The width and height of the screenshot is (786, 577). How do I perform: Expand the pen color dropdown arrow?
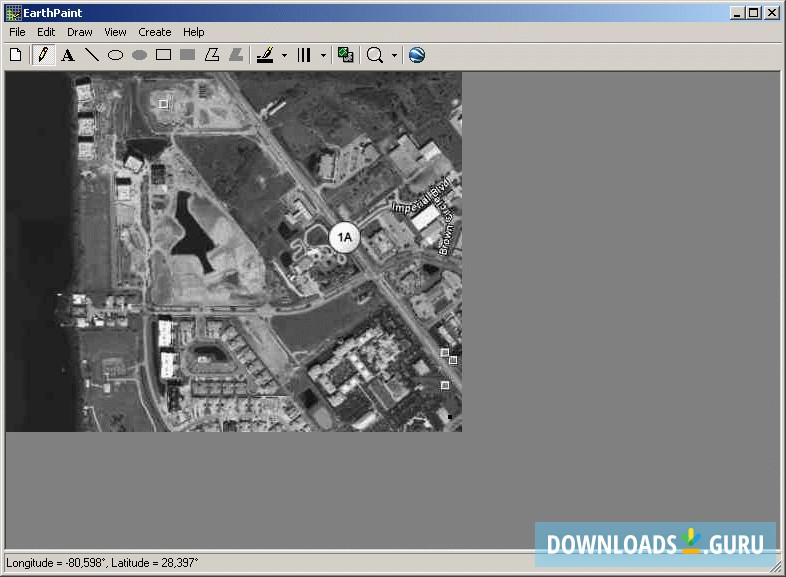pyautogui.click(x=284, y=56)
